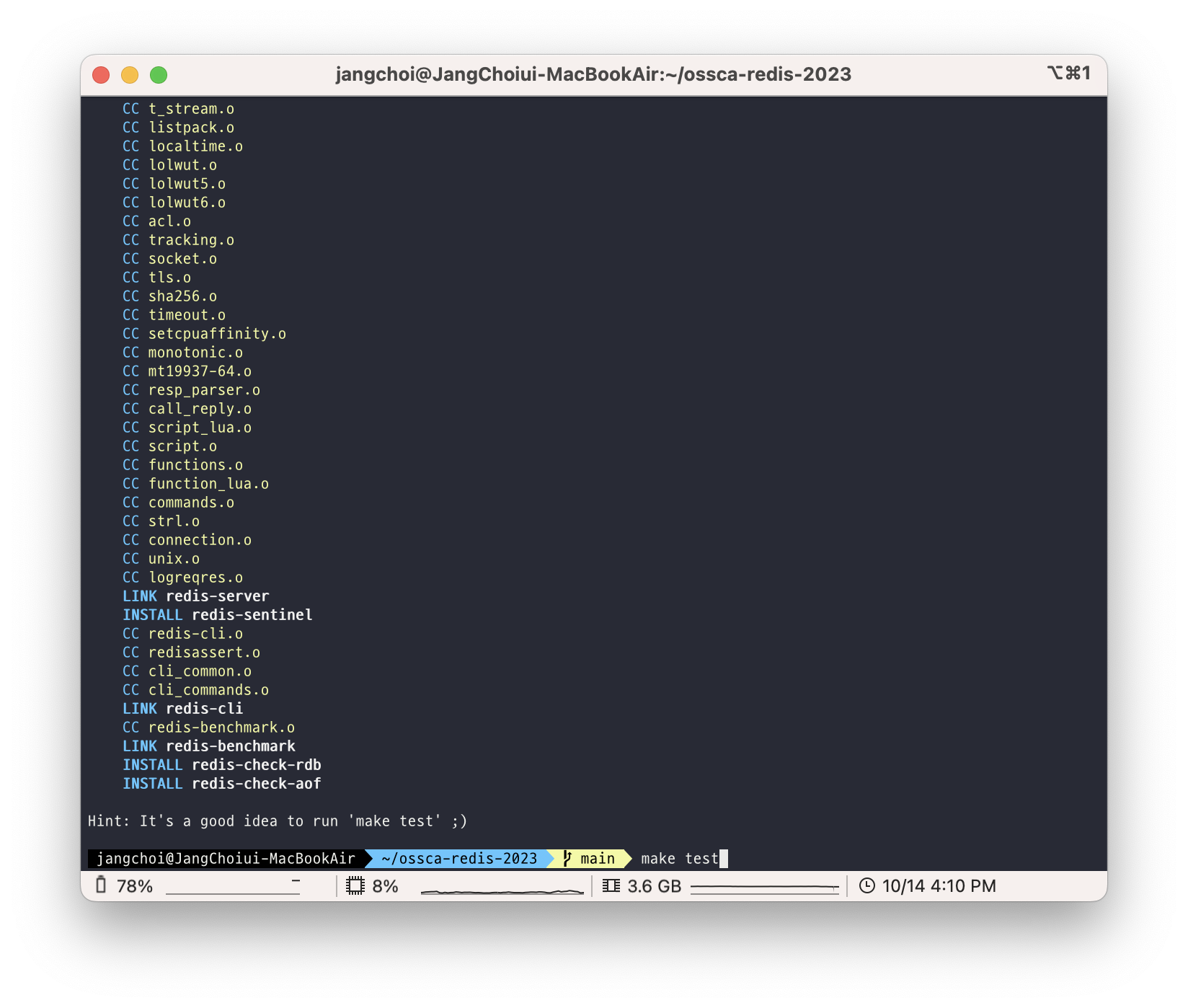
Task: Click the 78% battery reading
Action: 135,886
